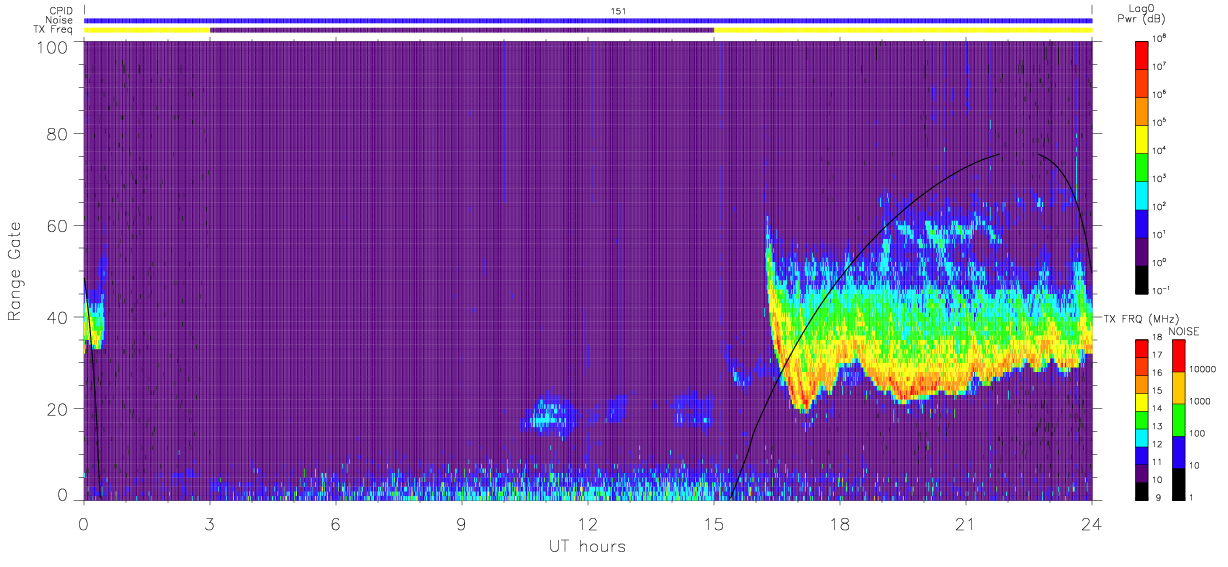This screenshot has height=567, width=1228.
Task: Click the Noise row label
Action: click(58, 20)
